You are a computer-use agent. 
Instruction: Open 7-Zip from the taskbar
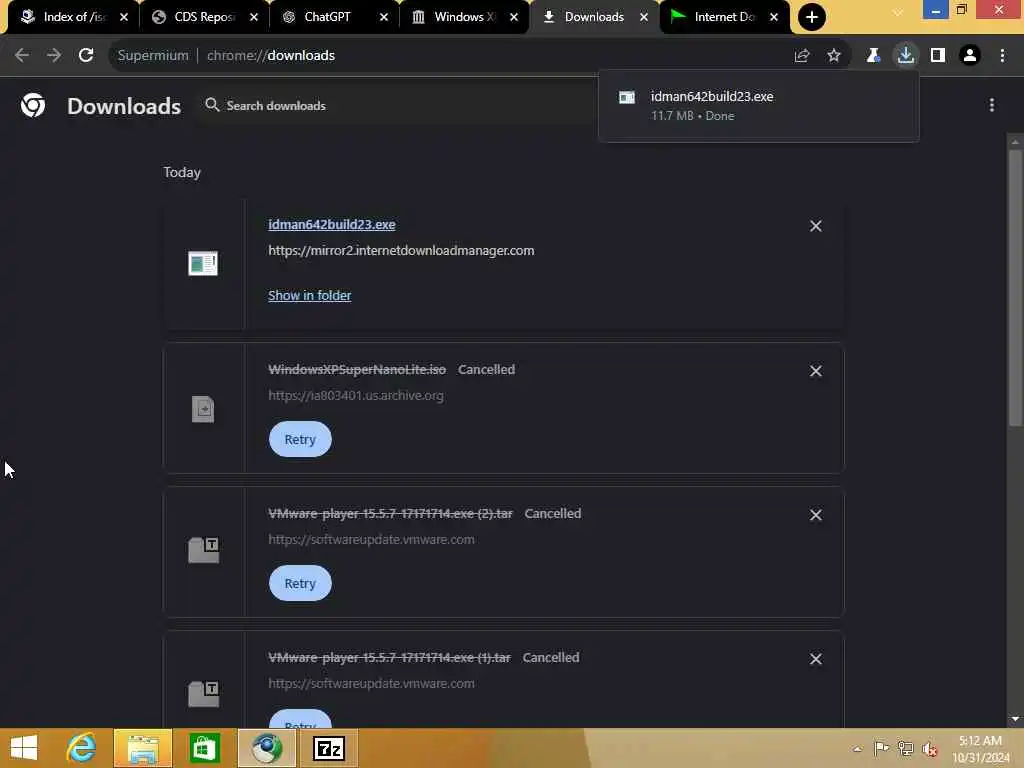pos(328,748)
